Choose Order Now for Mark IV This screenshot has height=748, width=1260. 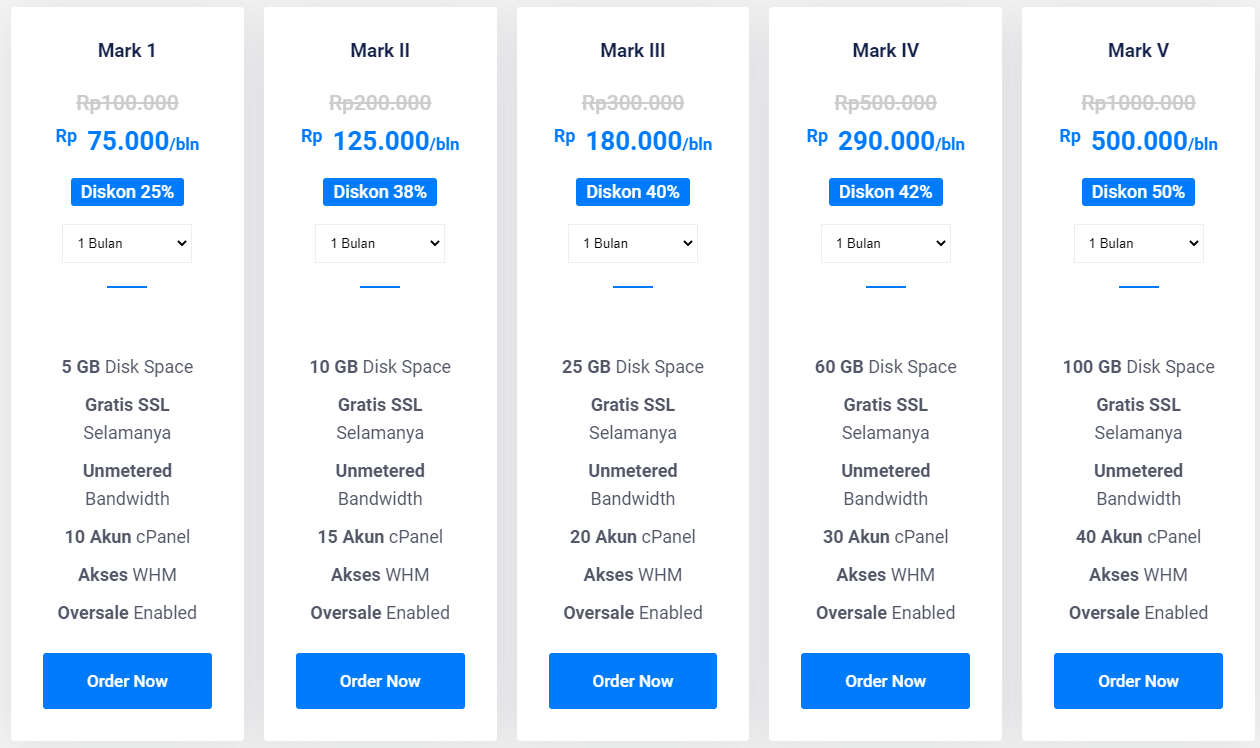tap(885, 681)
